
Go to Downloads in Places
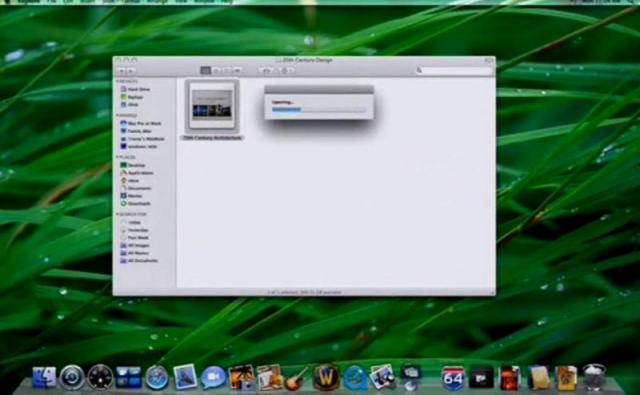click(x=136, y=203)
